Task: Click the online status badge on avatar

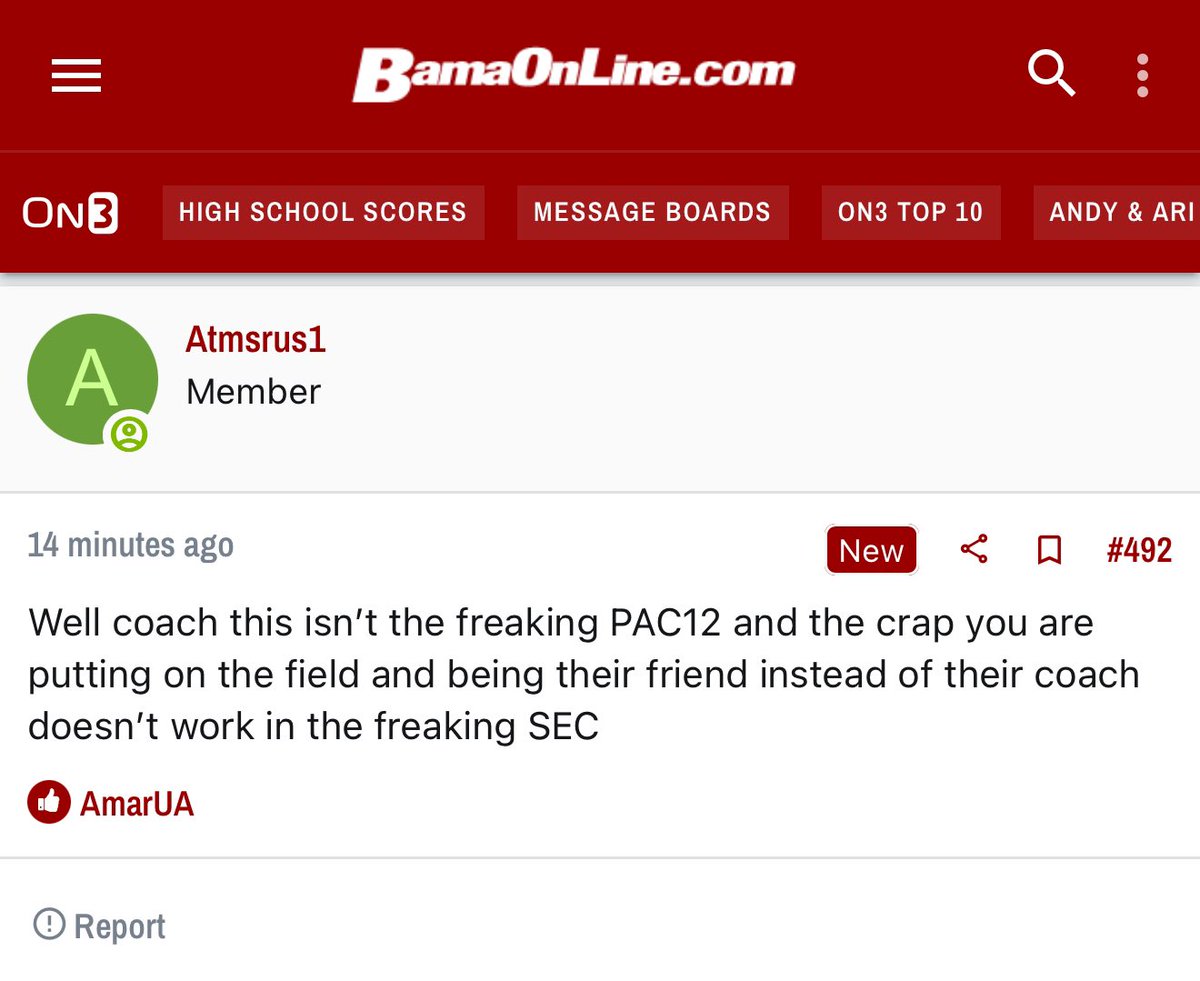Action: coord(129,434)
